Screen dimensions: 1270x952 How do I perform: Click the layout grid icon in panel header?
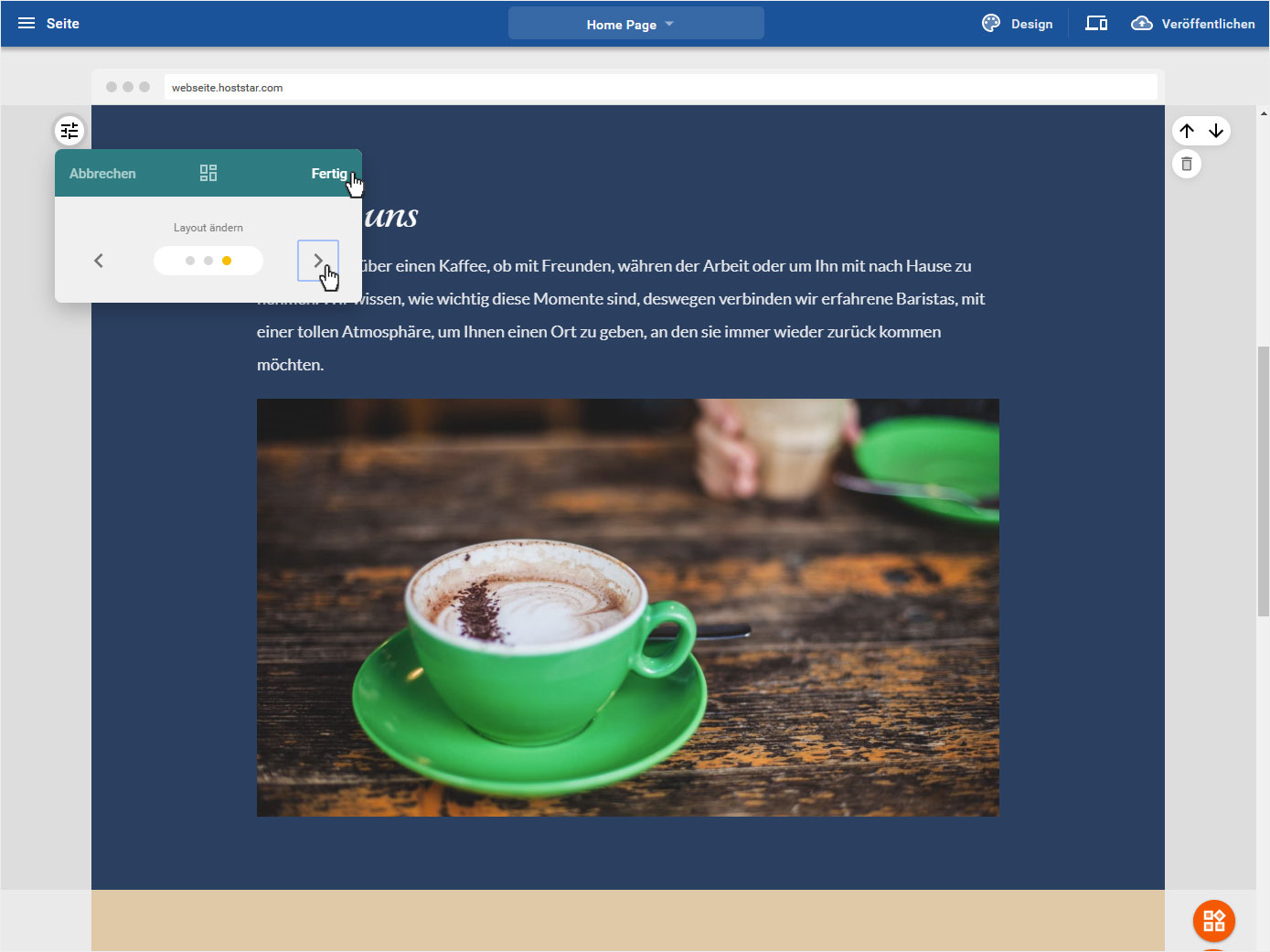[208, 173]
